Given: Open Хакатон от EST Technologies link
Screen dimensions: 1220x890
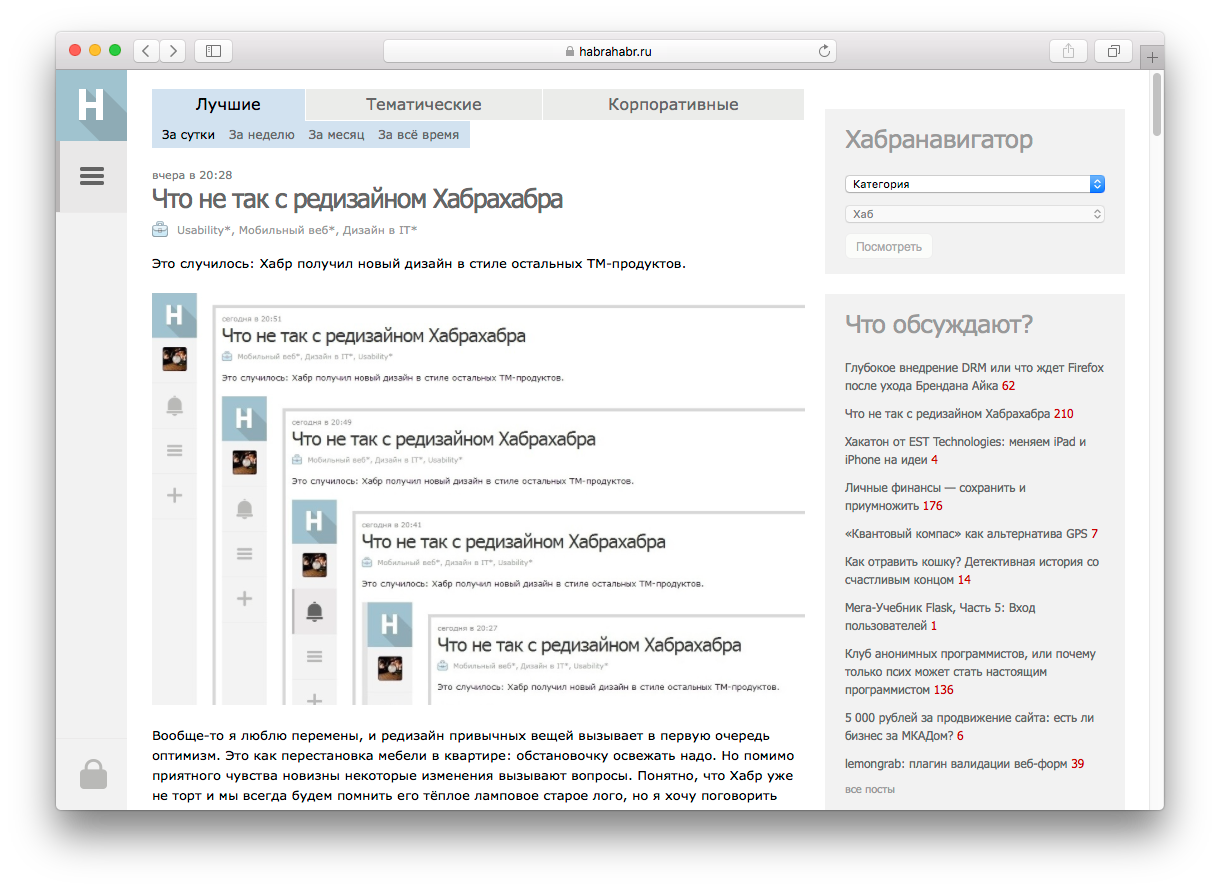Looking at the screenshot, I should pos(965,450).
